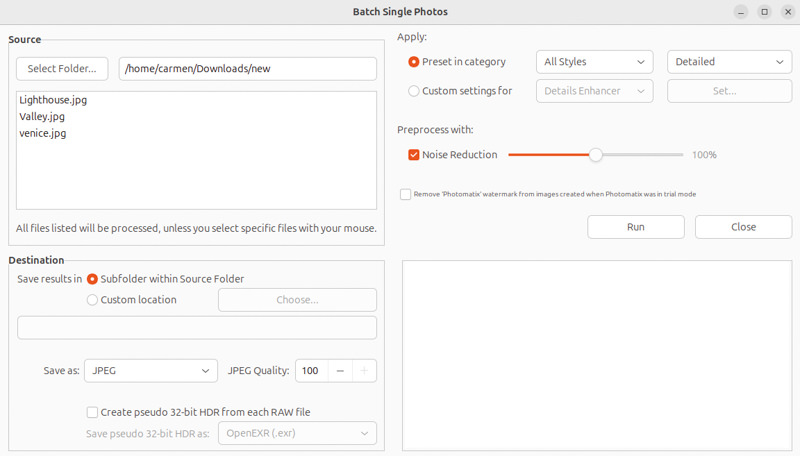Select Valley.jpg in the file list

(x=43, y=116)
